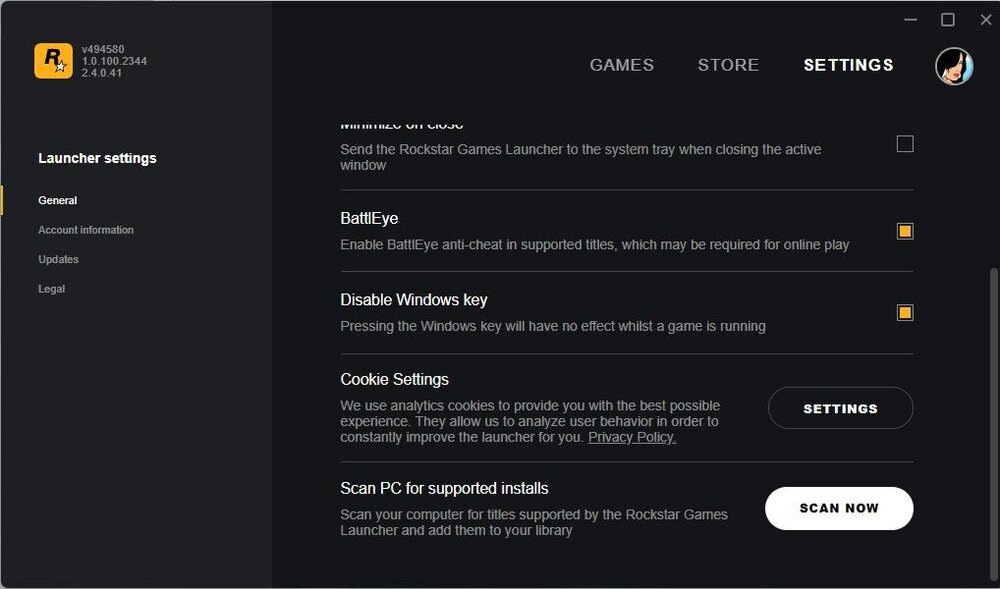The width and height of the screenshot is (1000, 589).
Task: Toggle the Disable Windows key option
Action: 904,312
